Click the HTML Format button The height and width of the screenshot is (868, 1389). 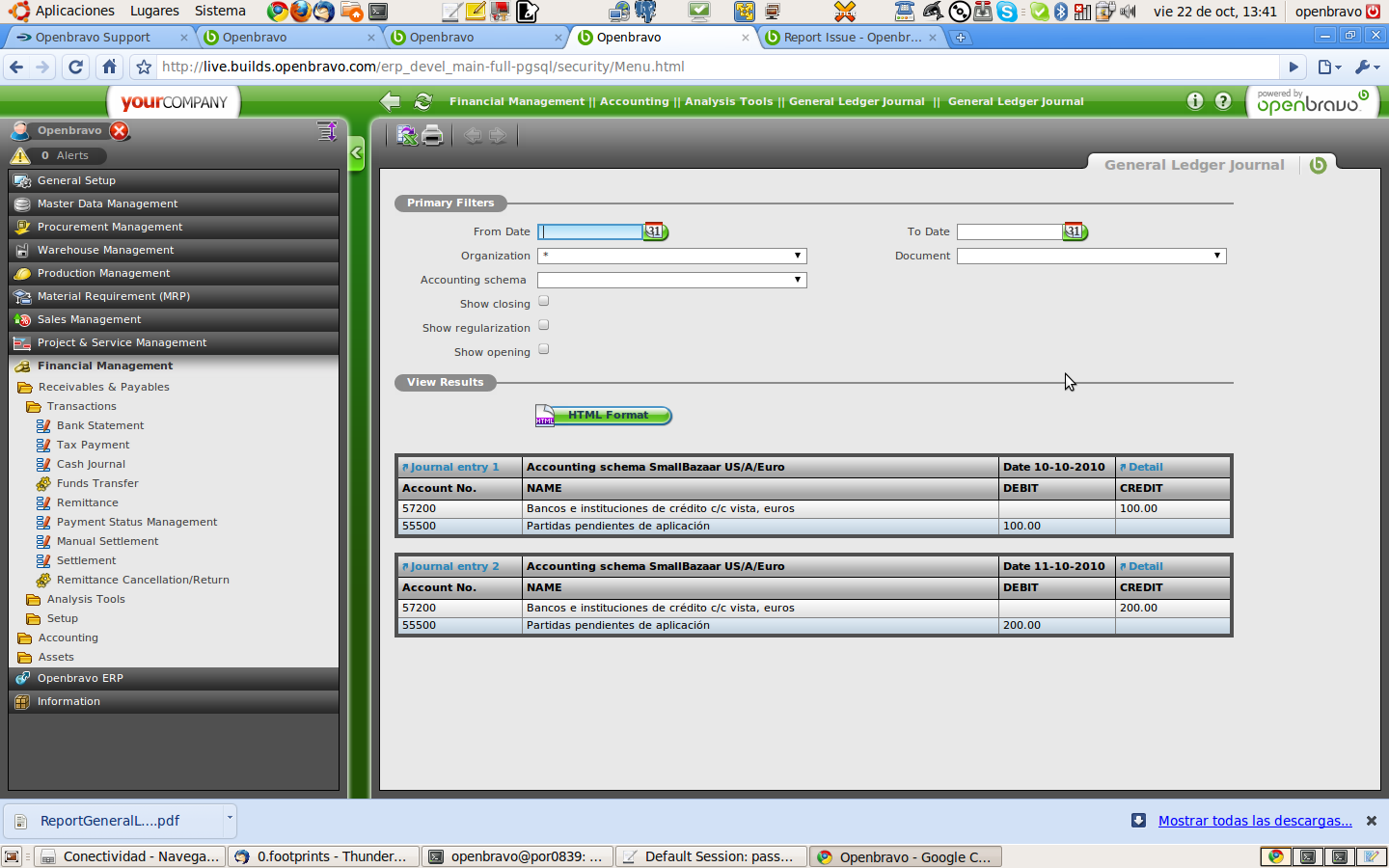click(607, 416)
